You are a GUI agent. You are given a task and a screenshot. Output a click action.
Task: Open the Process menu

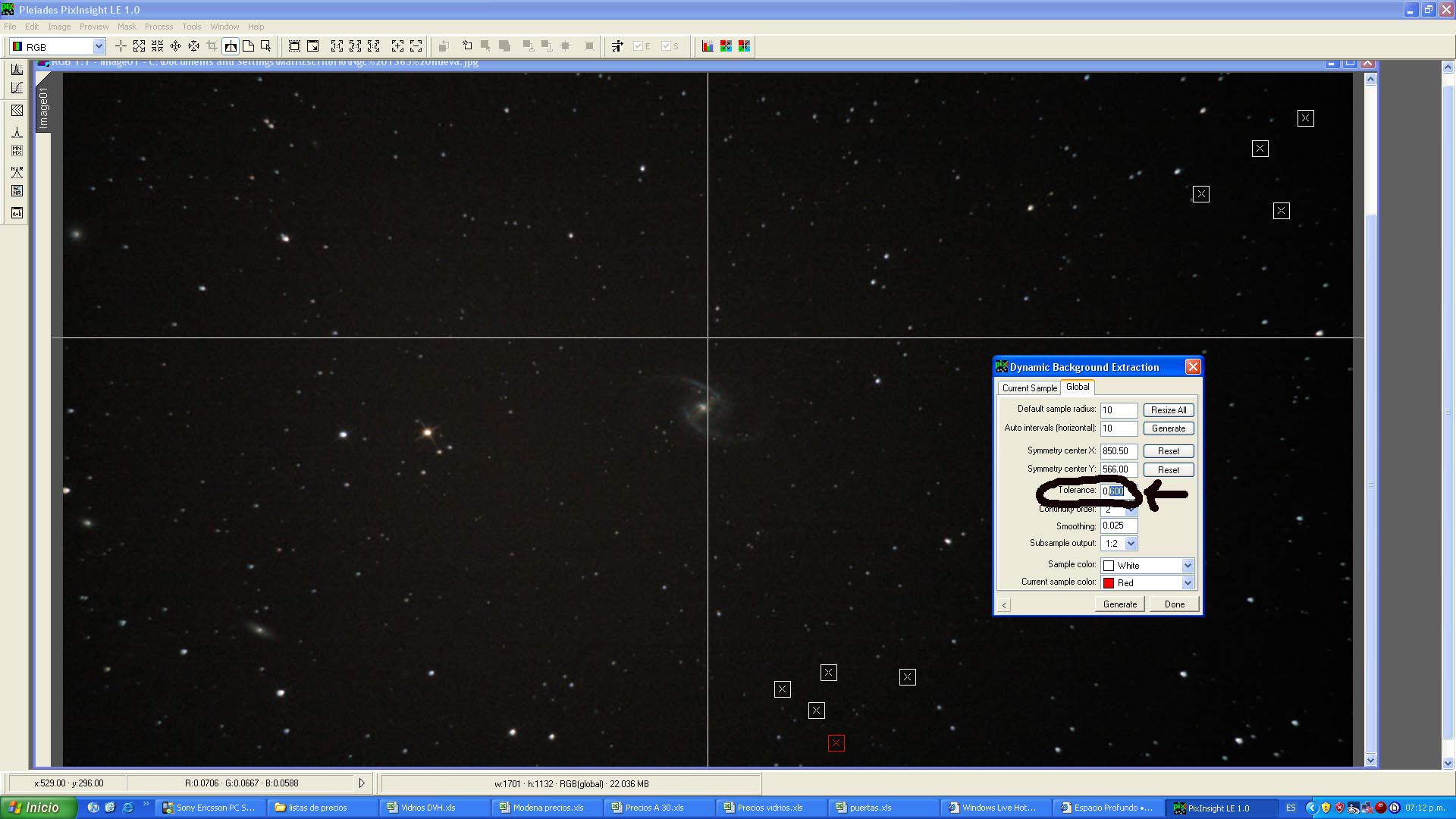(159, 27)
